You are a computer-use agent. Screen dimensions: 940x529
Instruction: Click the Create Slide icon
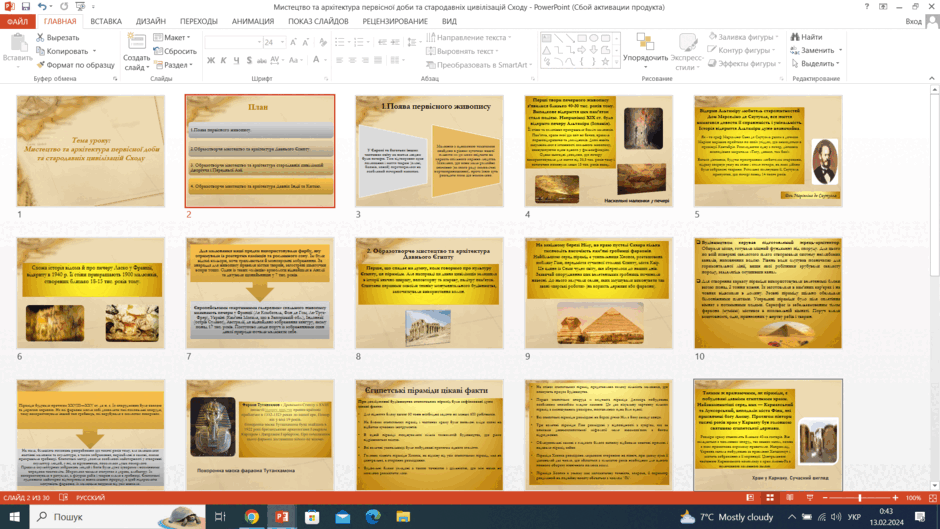tap(137, 42)
